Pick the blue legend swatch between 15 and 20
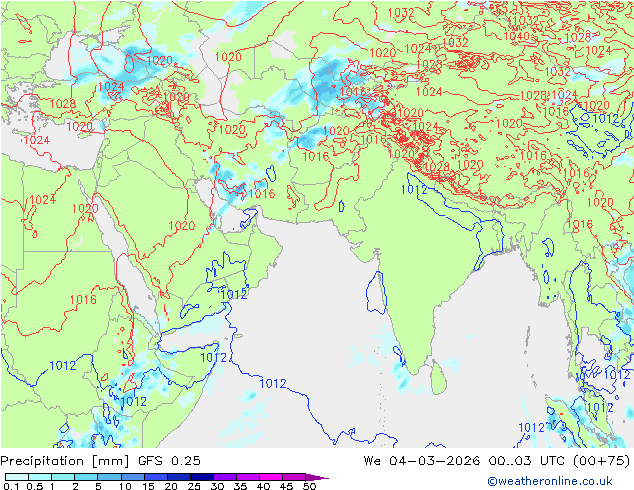Viewport: 634px width, 490px height. click(x=155, y=477)
